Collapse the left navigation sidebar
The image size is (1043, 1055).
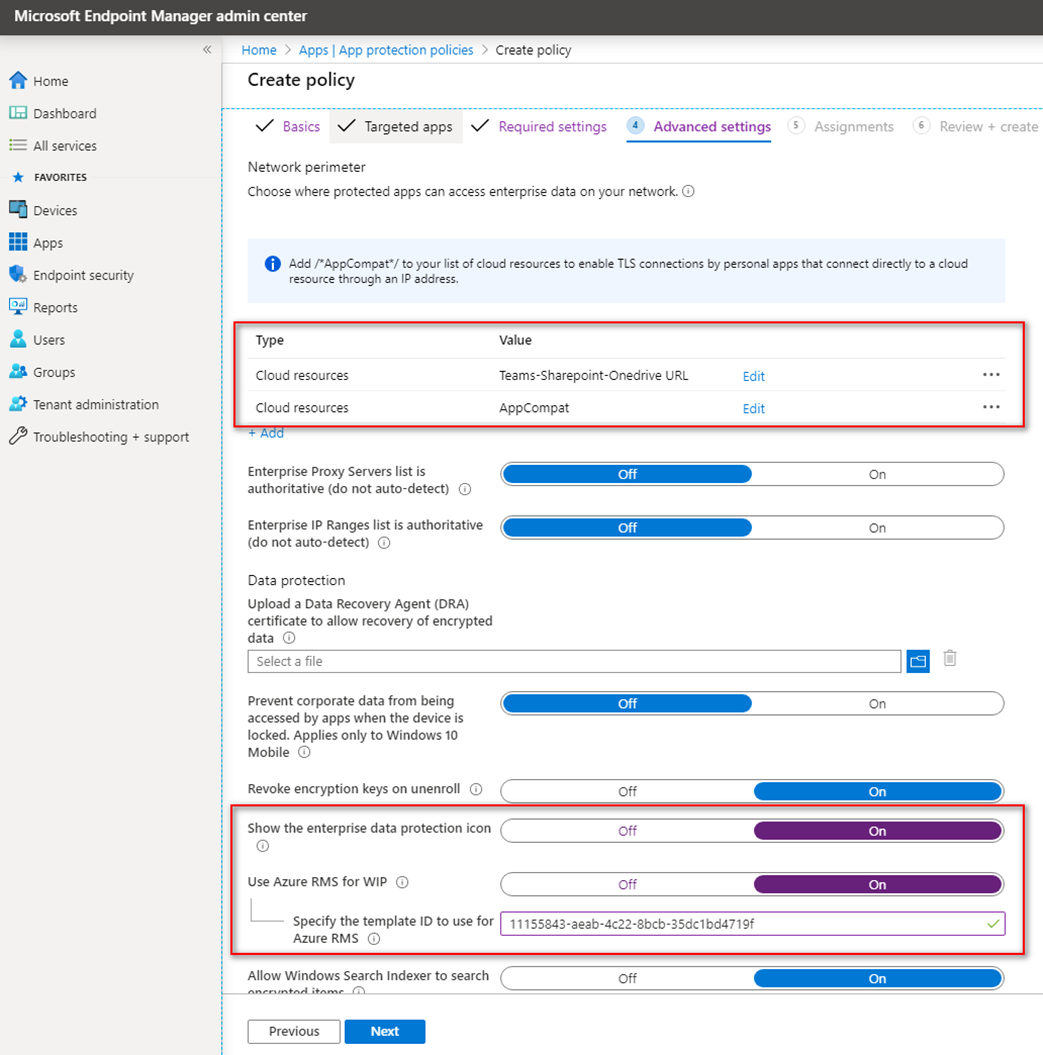207,49
